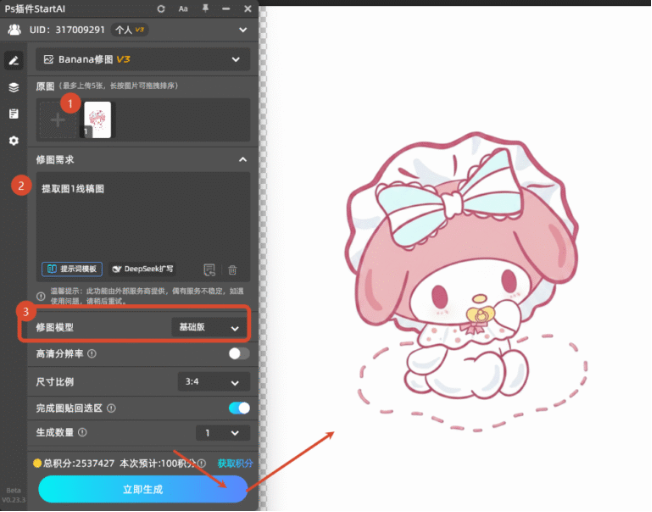Click the 立即生成 button
This screenshot has height=512, width=652.
pyautogui.click(x=143, y=489)
